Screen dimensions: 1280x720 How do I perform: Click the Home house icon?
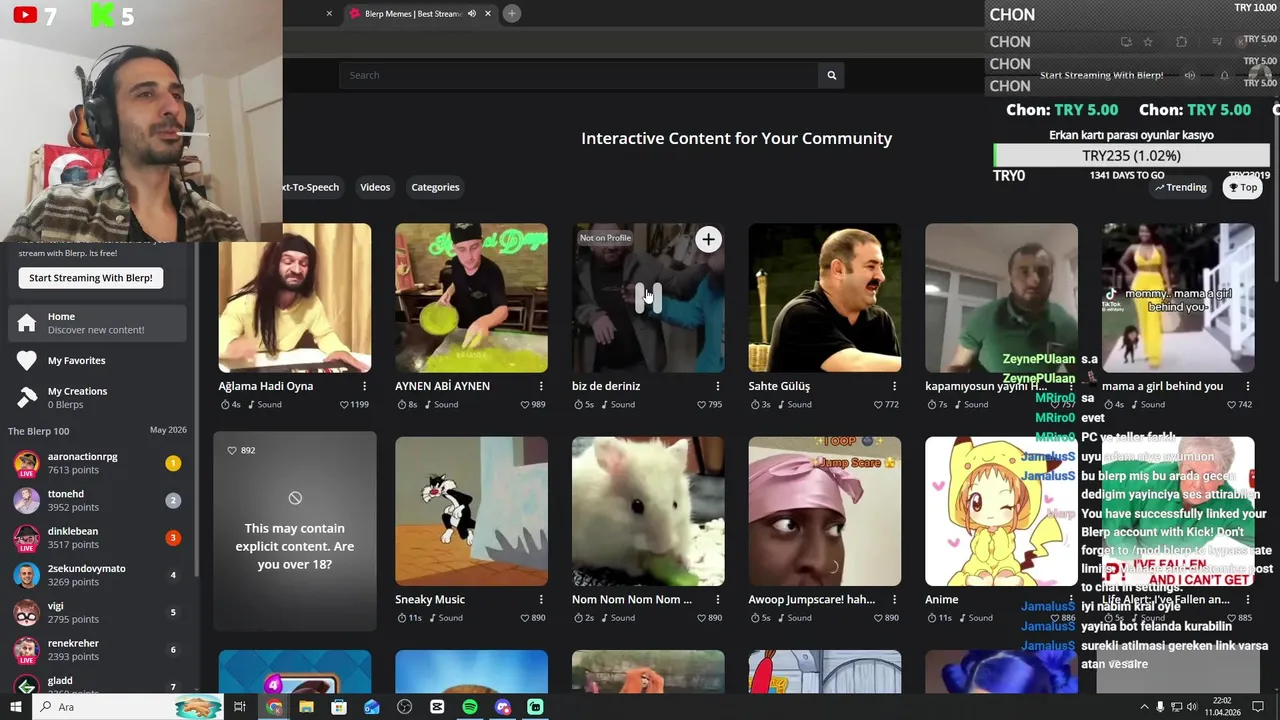point(27,323)
